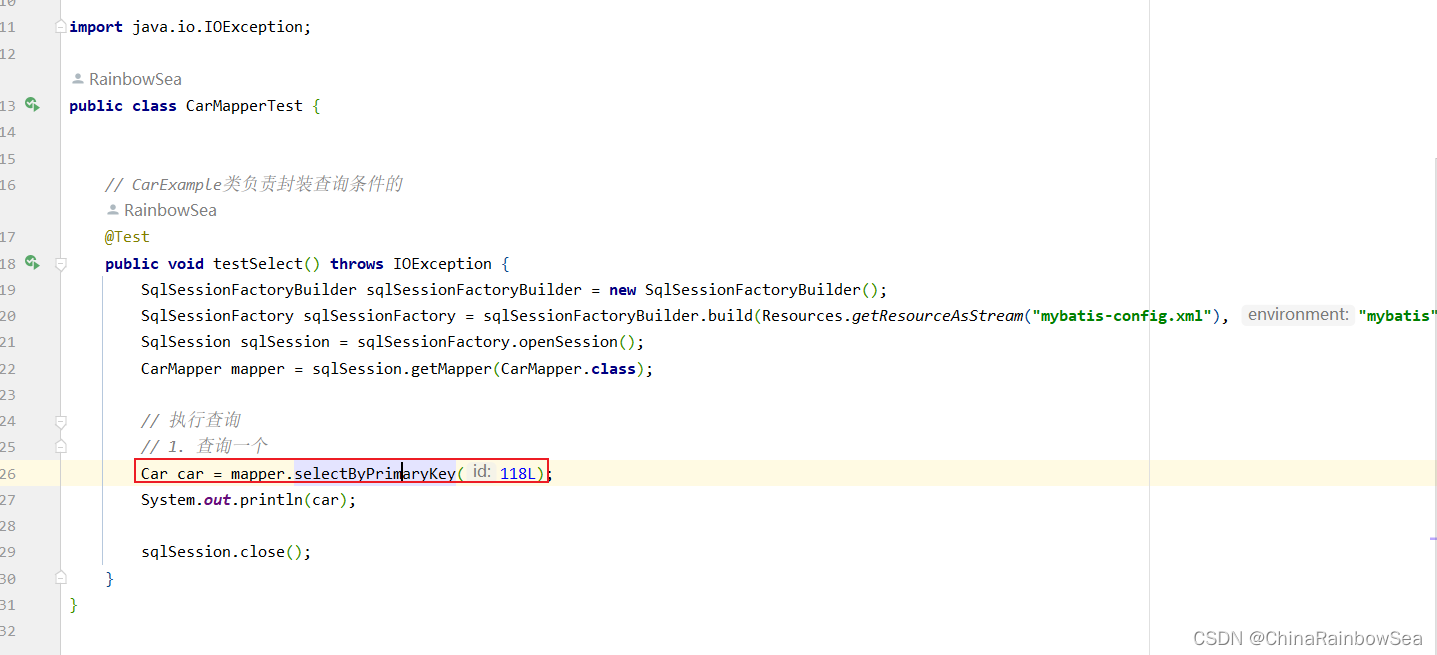1437x655 pixels.
Task: Open RainbowSea author hint above CarMapperTest class
Action: point(135,79)
